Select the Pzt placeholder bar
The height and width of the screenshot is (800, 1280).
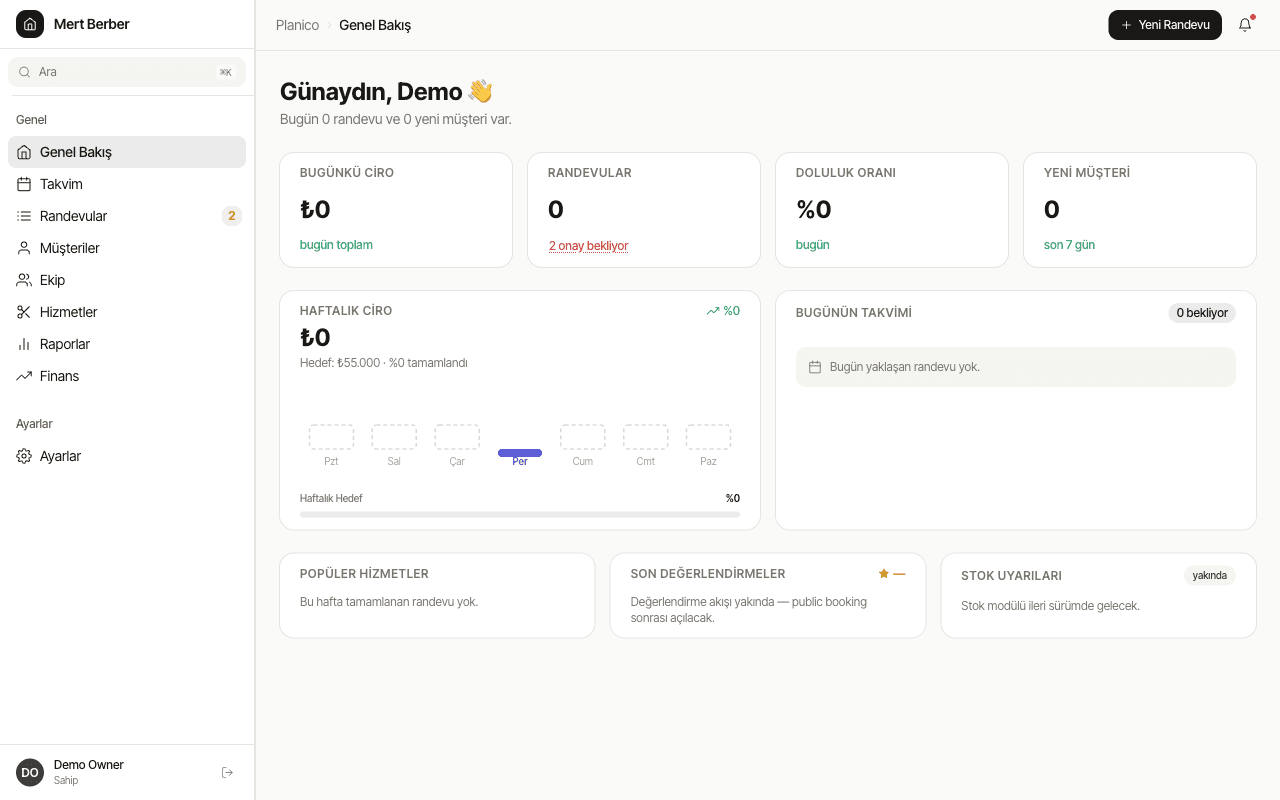[x=331, y=437]
